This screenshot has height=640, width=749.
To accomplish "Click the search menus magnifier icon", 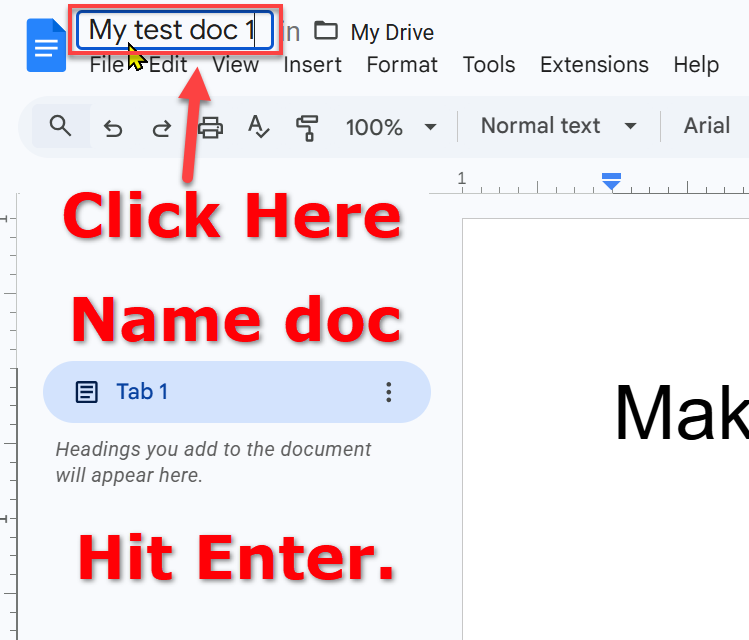I will tap(60, 126).
